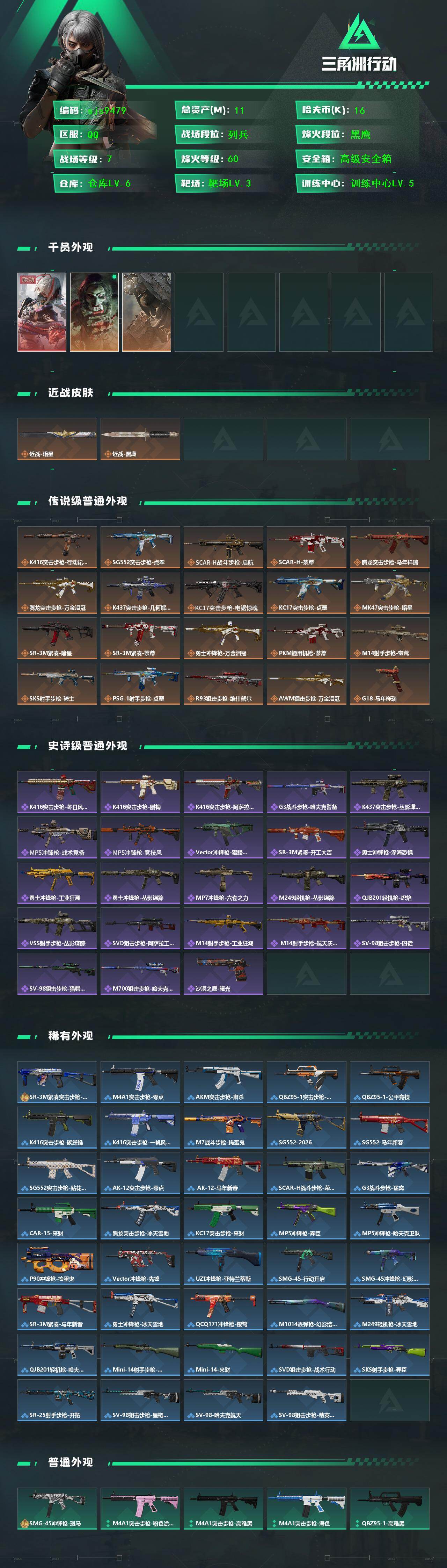447x1568 pixels.
Task: Select the MK47突击步枪-暗星 skin
Action: point(390,592)
